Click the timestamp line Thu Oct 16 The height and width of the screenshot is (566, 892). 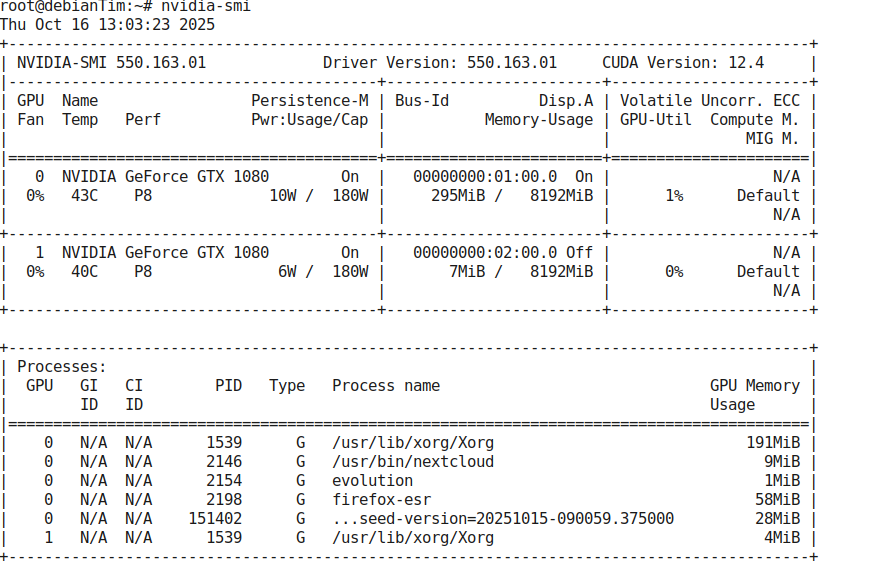(x=107, y=25)
